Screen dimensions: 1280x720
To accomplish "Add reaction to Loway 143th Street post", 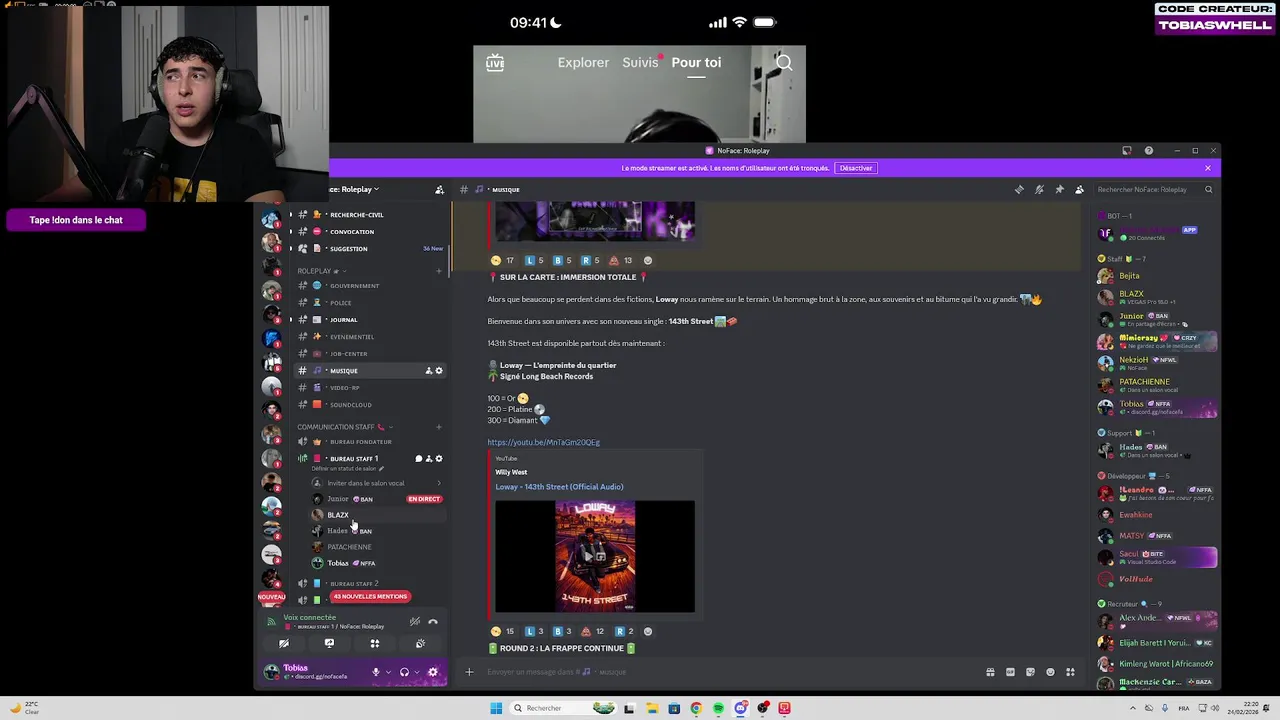I will pyautogui.click(x=647, y=632).
